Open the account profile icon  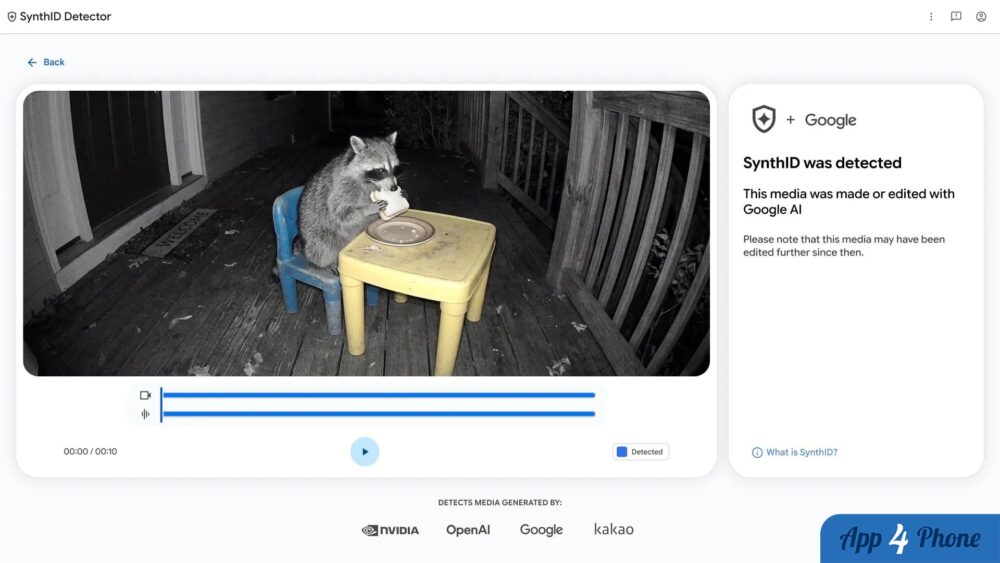981,17
